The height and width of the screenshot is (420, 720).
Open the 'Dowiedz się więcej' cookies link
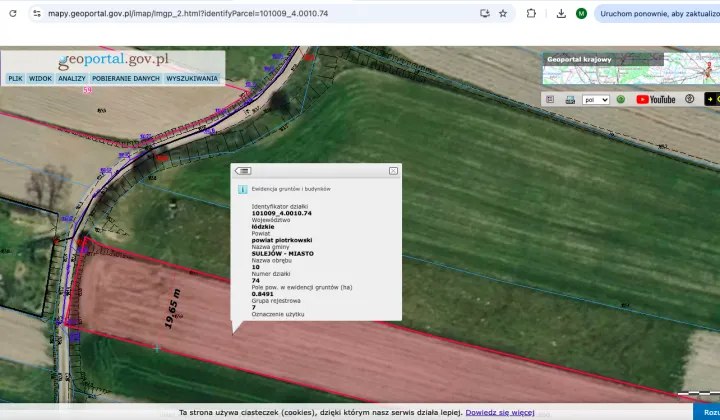(x=500, y=412)
